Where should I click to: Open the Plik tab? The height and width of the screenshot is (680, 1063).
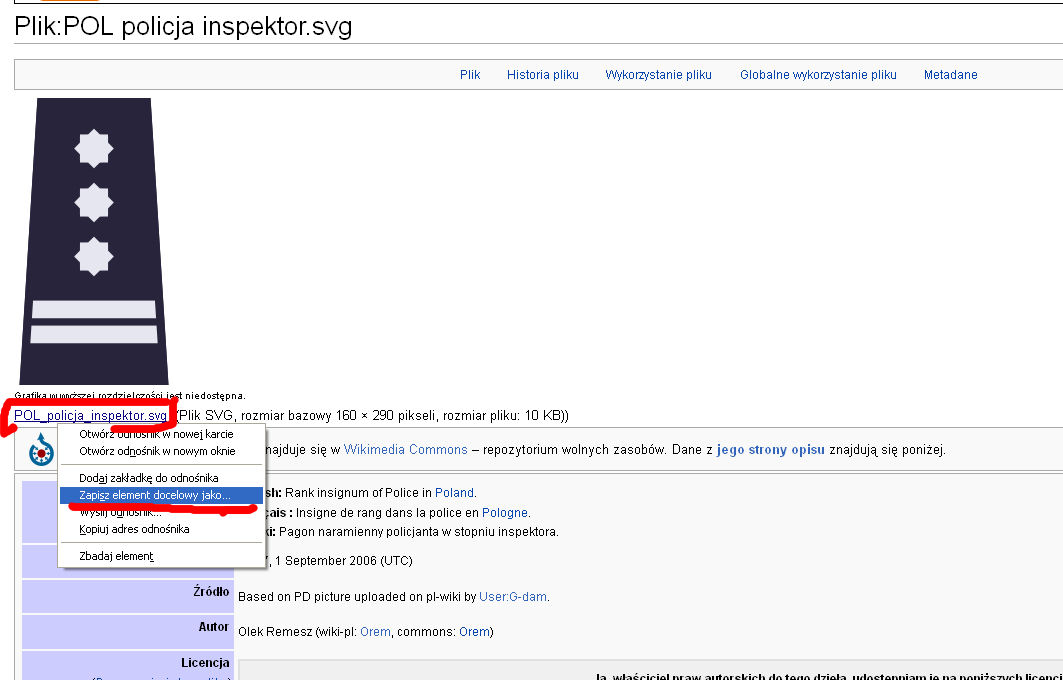470,75
